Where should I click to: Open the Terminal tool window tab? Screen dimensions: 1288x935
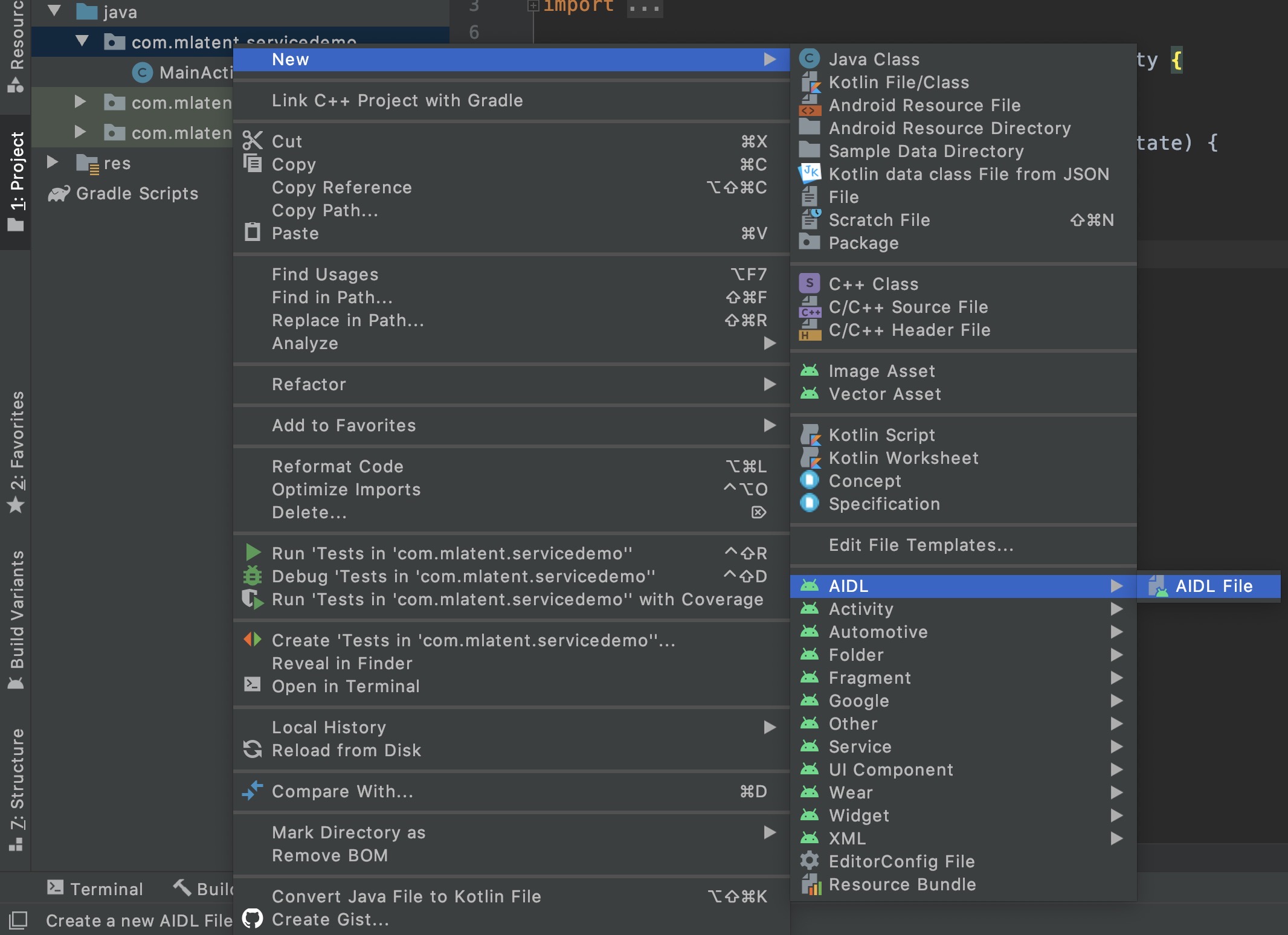click(x=95, y=888)
